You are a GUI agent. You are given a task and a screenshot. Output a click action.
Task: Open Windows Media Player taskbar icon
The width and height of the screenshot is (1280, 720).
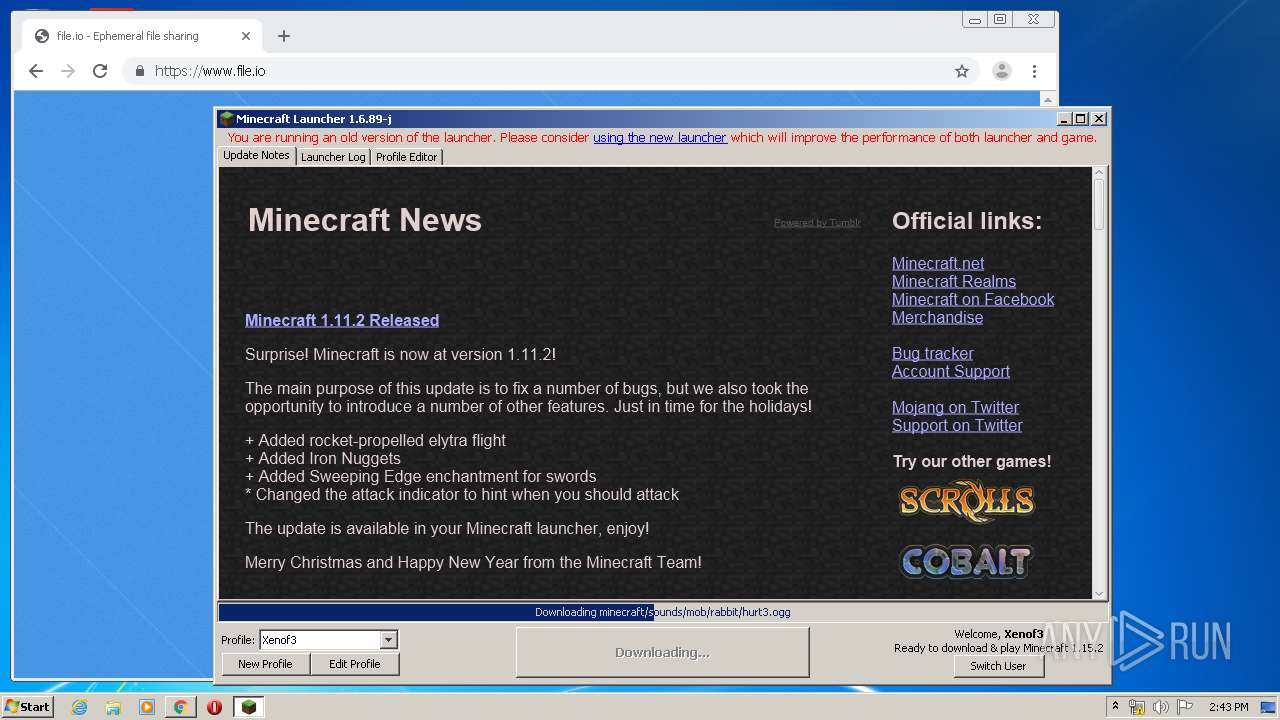coord(147,707)
